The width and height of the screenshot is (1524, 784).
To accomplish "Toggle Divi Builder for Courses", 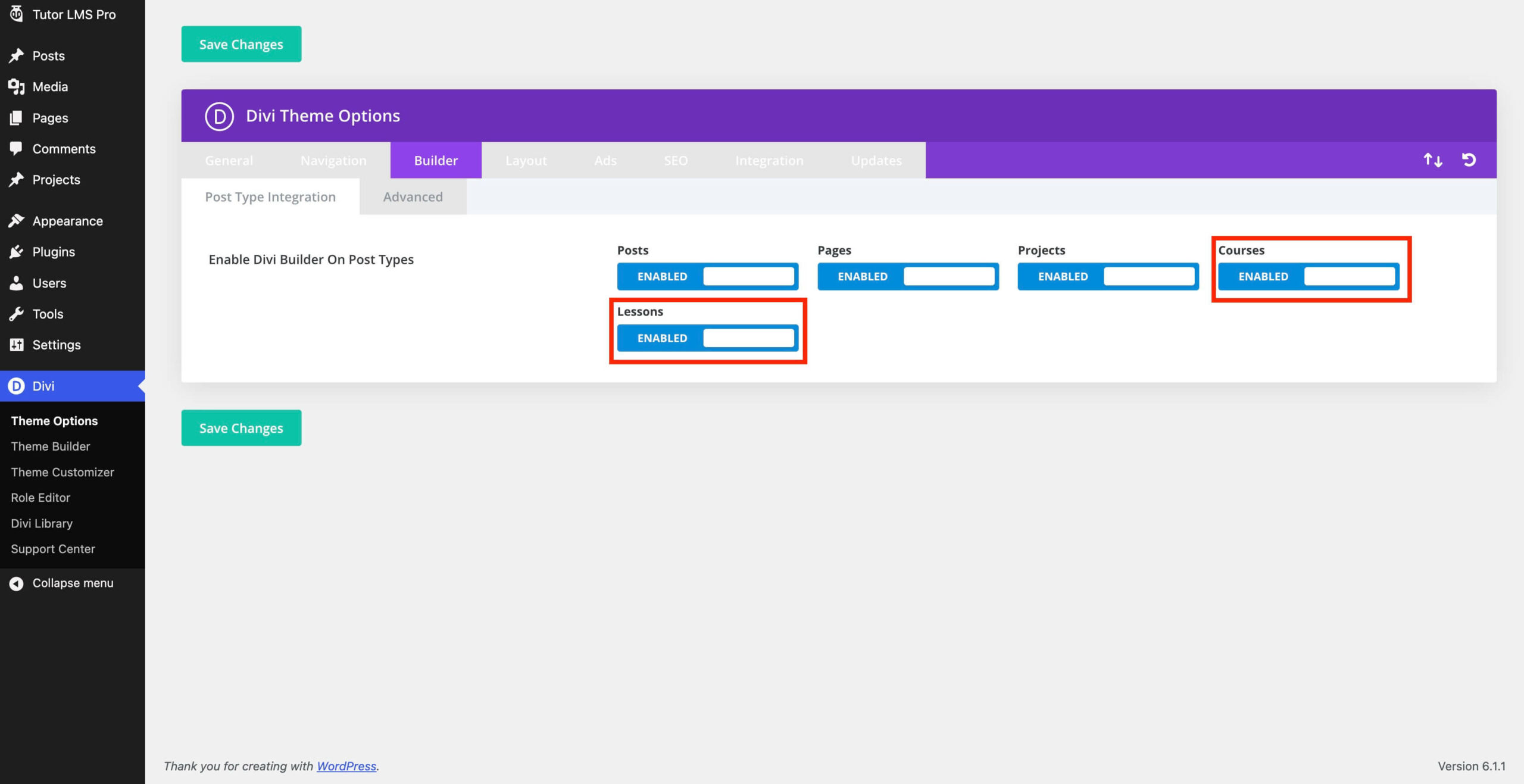I will pyautogui.click(x=1308, y=276).
